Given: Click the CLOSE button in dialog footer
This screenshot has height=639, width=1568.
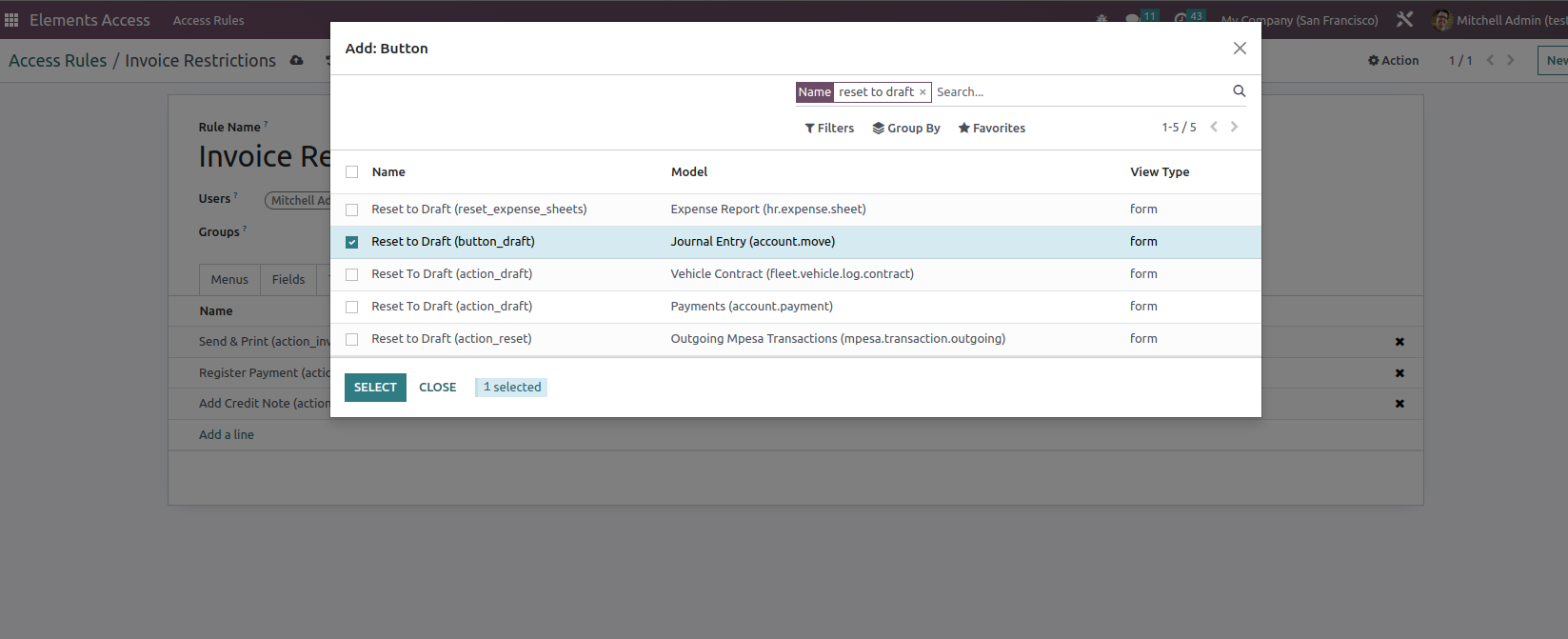Looking at the screenshot, I should point(438,388).
